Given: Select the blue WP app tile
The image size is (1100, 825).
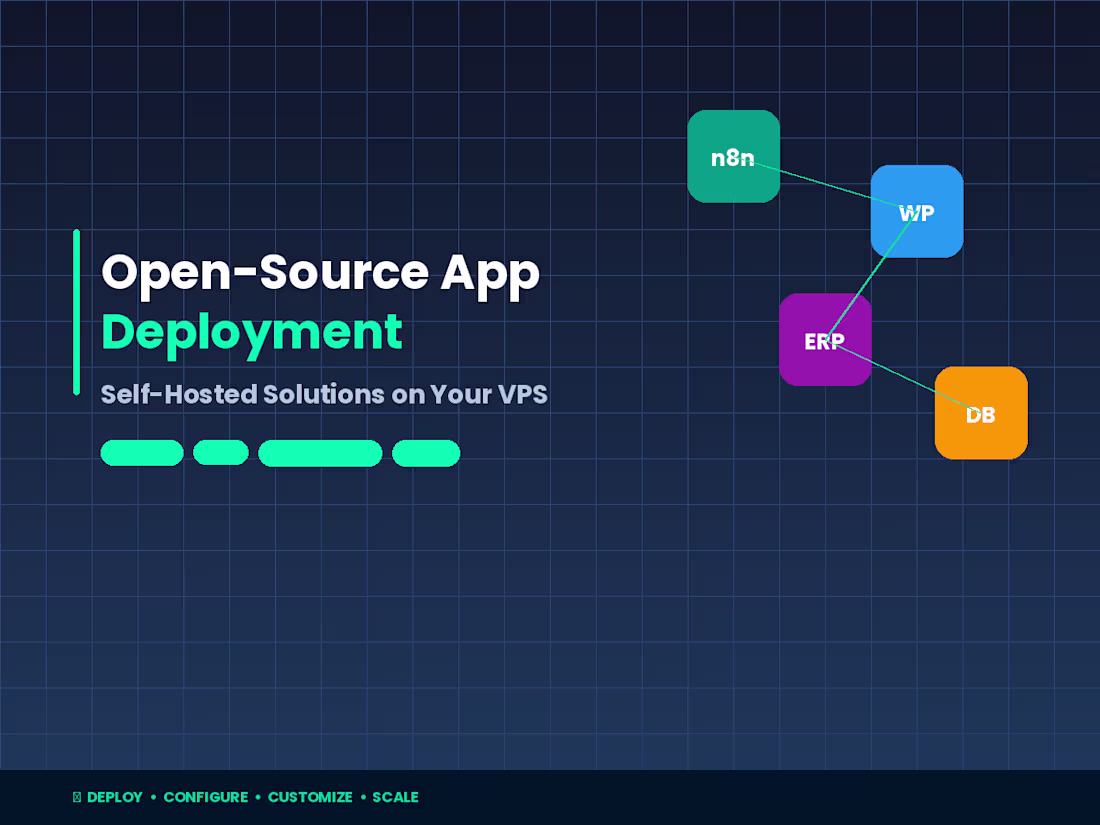Looking at the screenshot, I should tap(916, 211).
